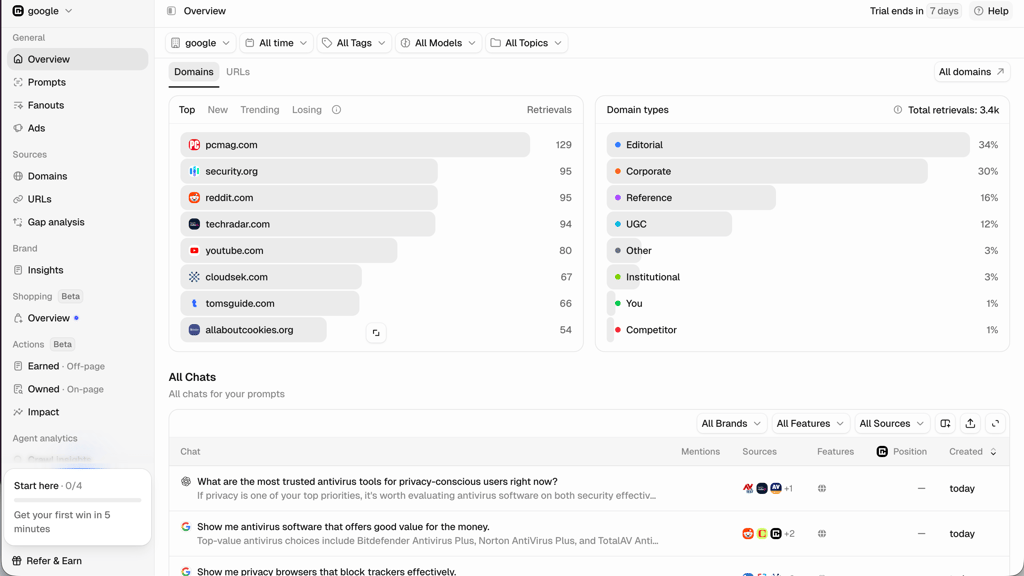Sort by the Created column
Image resolution: width=1024 pixels, height=576 pixels.
click(x=972, y=452)
